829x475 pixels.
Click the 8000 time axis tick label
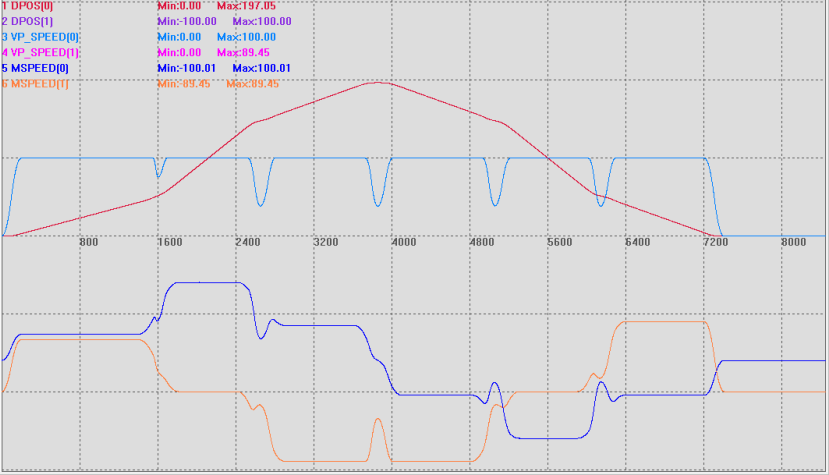click(x=793, y=243)
